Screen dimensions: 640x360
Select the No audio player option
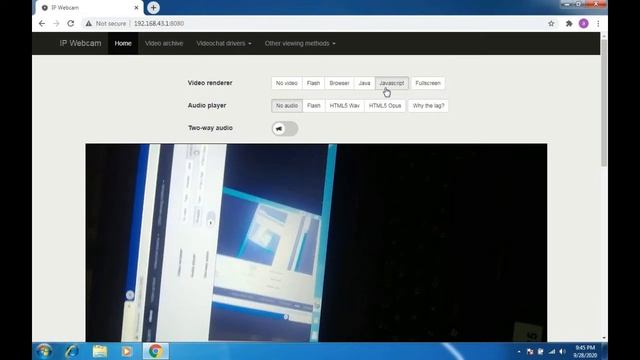tap(287, 106)
